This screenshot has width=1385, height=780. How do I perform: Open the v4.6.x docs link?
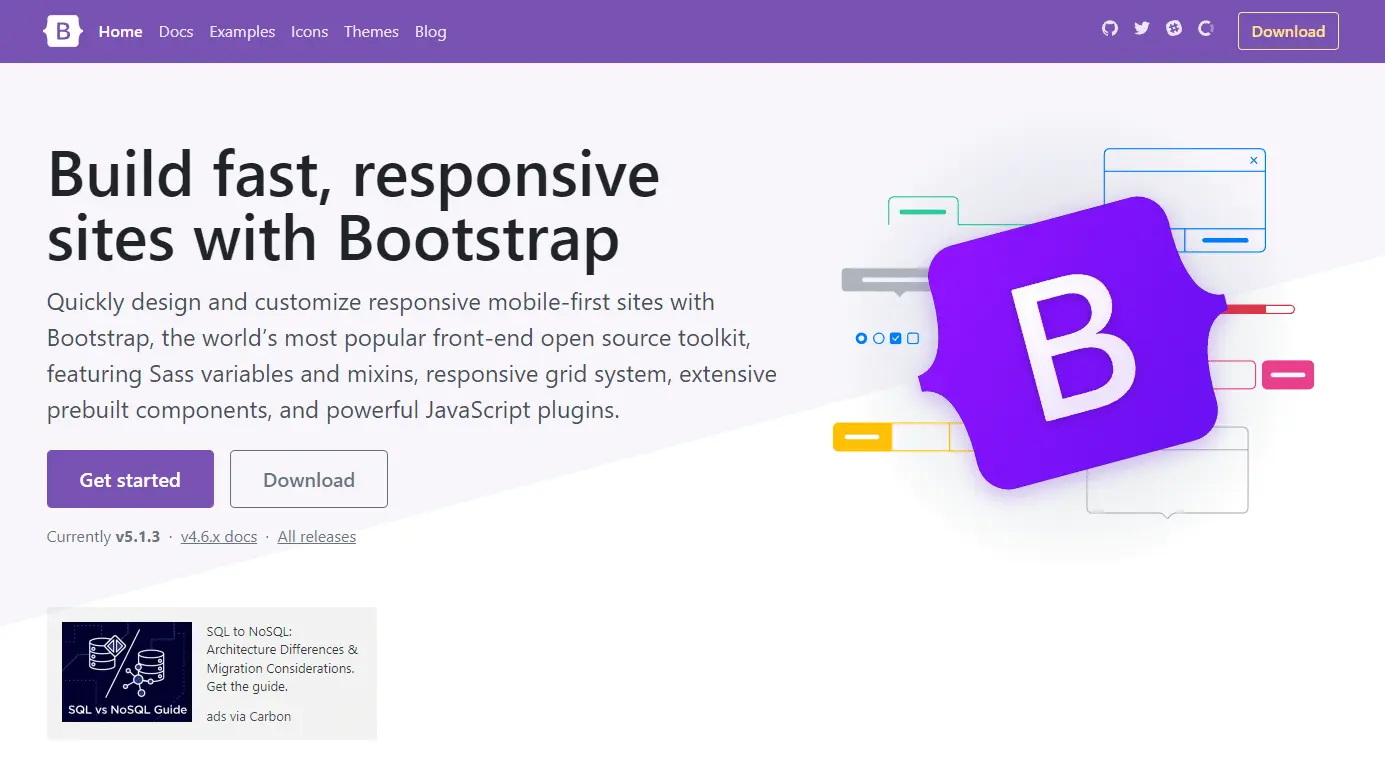(x=219, y=537)
